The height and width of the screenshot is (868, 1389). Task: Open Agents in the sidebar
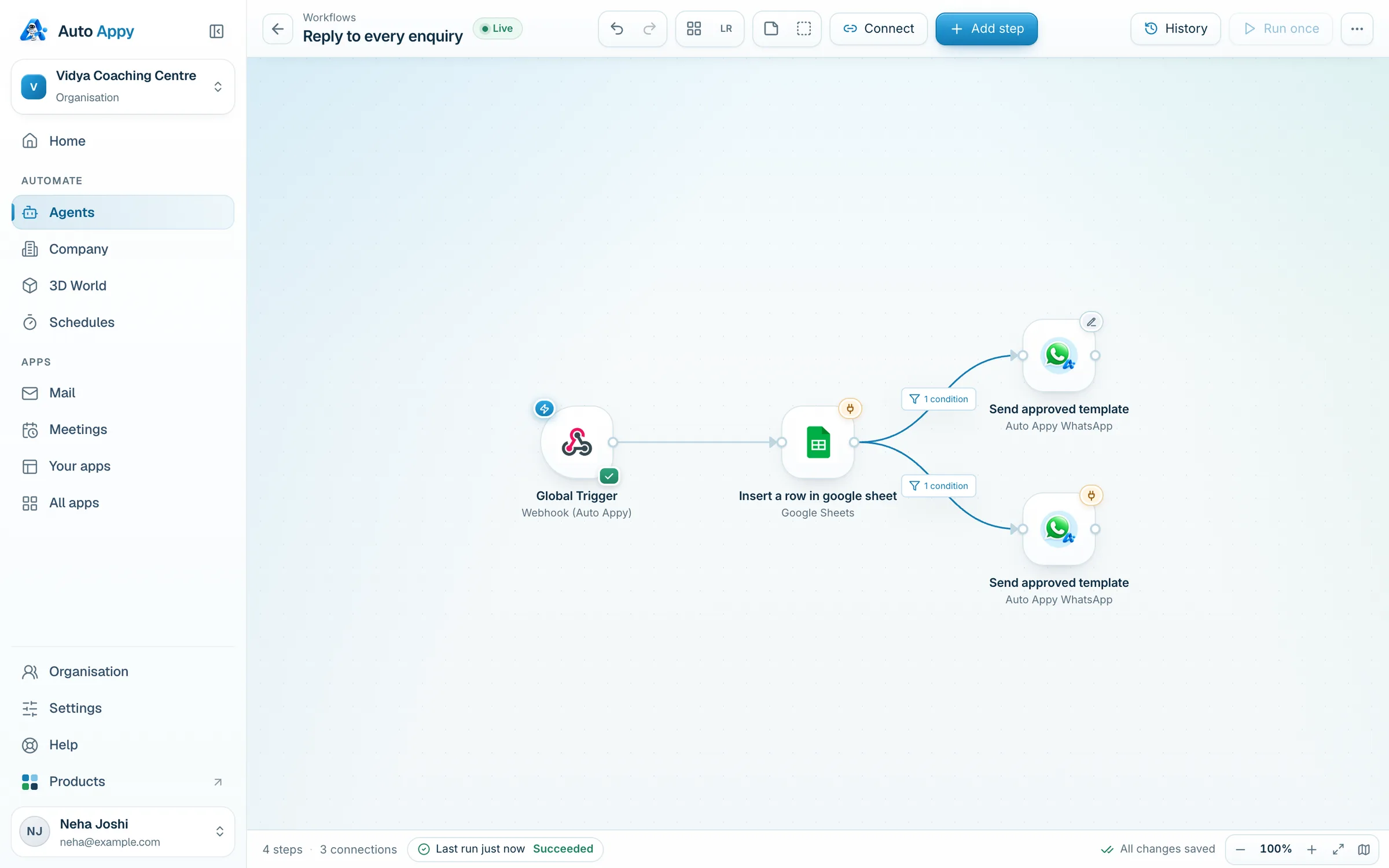[x=123, y=212]
